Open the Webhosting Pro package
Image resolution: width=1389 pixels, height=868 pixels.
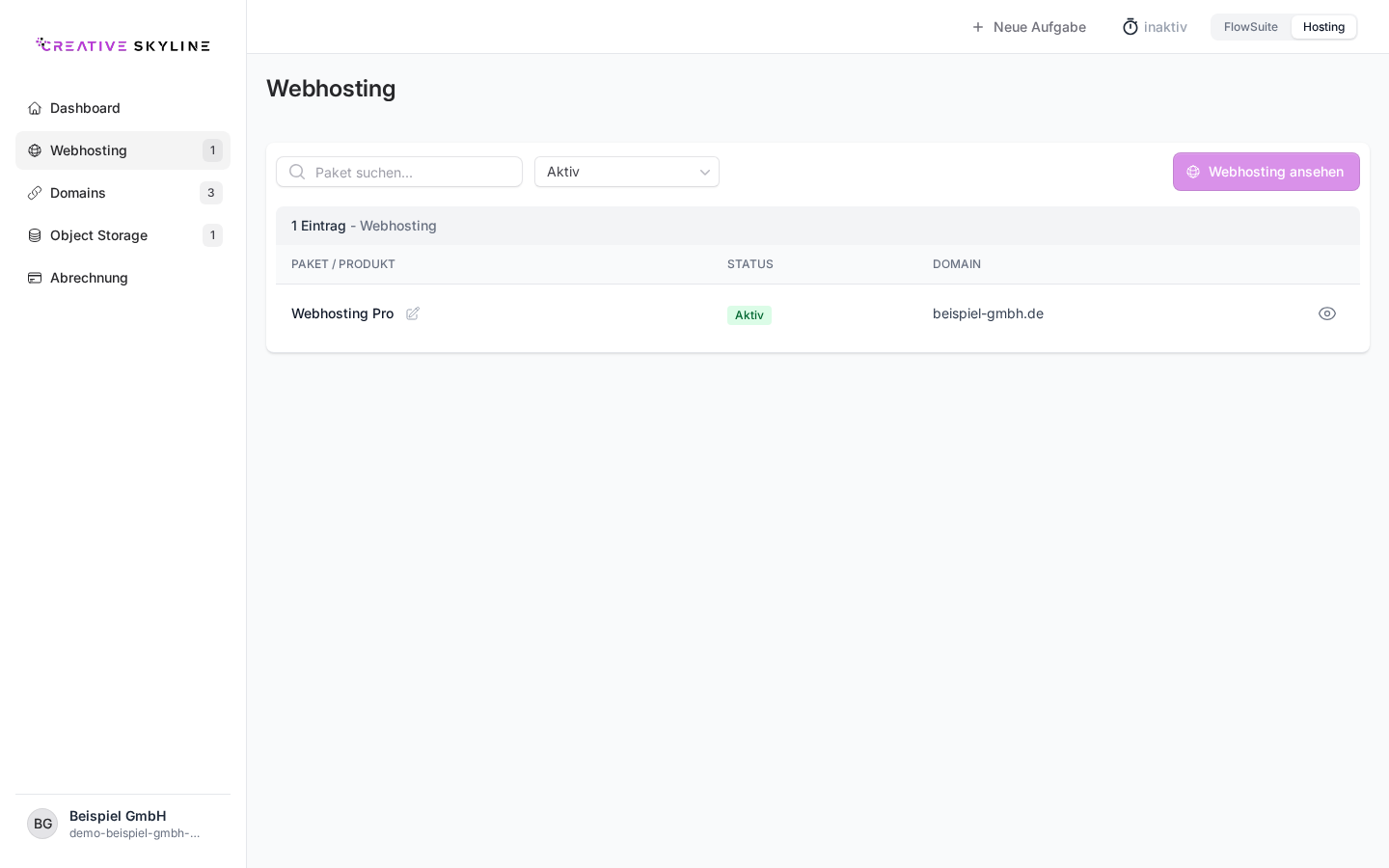(342, 313)
